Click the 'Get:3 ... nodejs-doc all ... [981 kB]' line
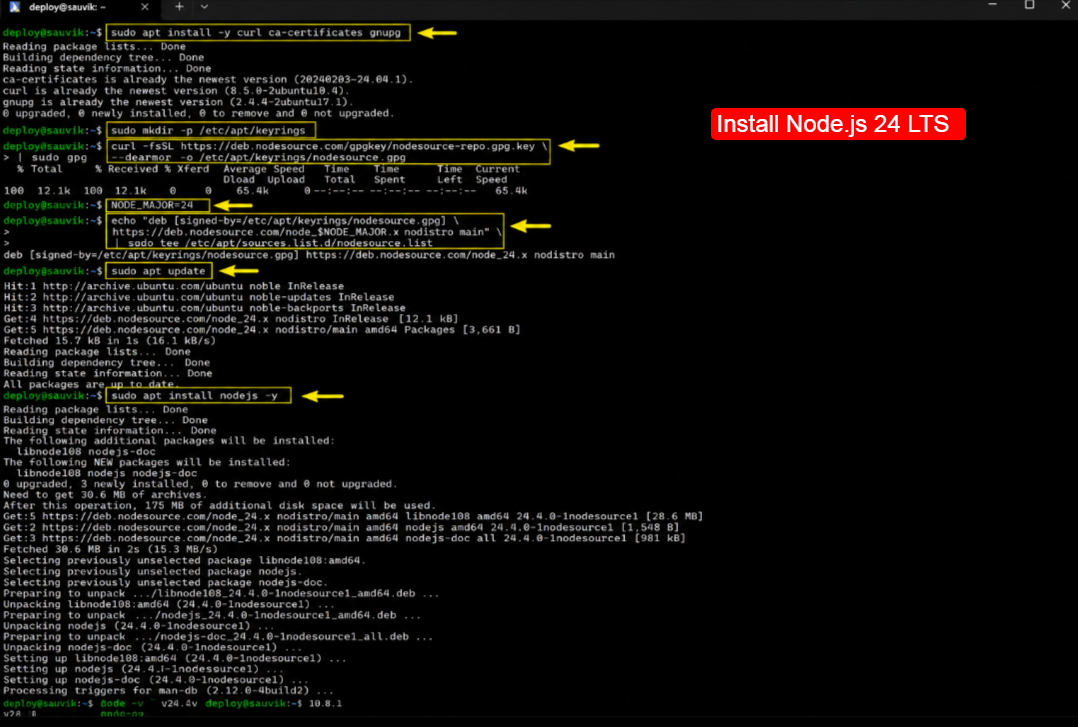Screen dimensions: 1078x727 tap(344, 539)
